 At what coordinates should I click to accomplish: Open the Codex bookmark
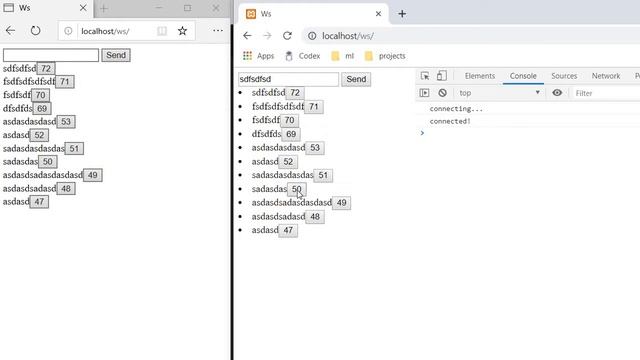302,56
